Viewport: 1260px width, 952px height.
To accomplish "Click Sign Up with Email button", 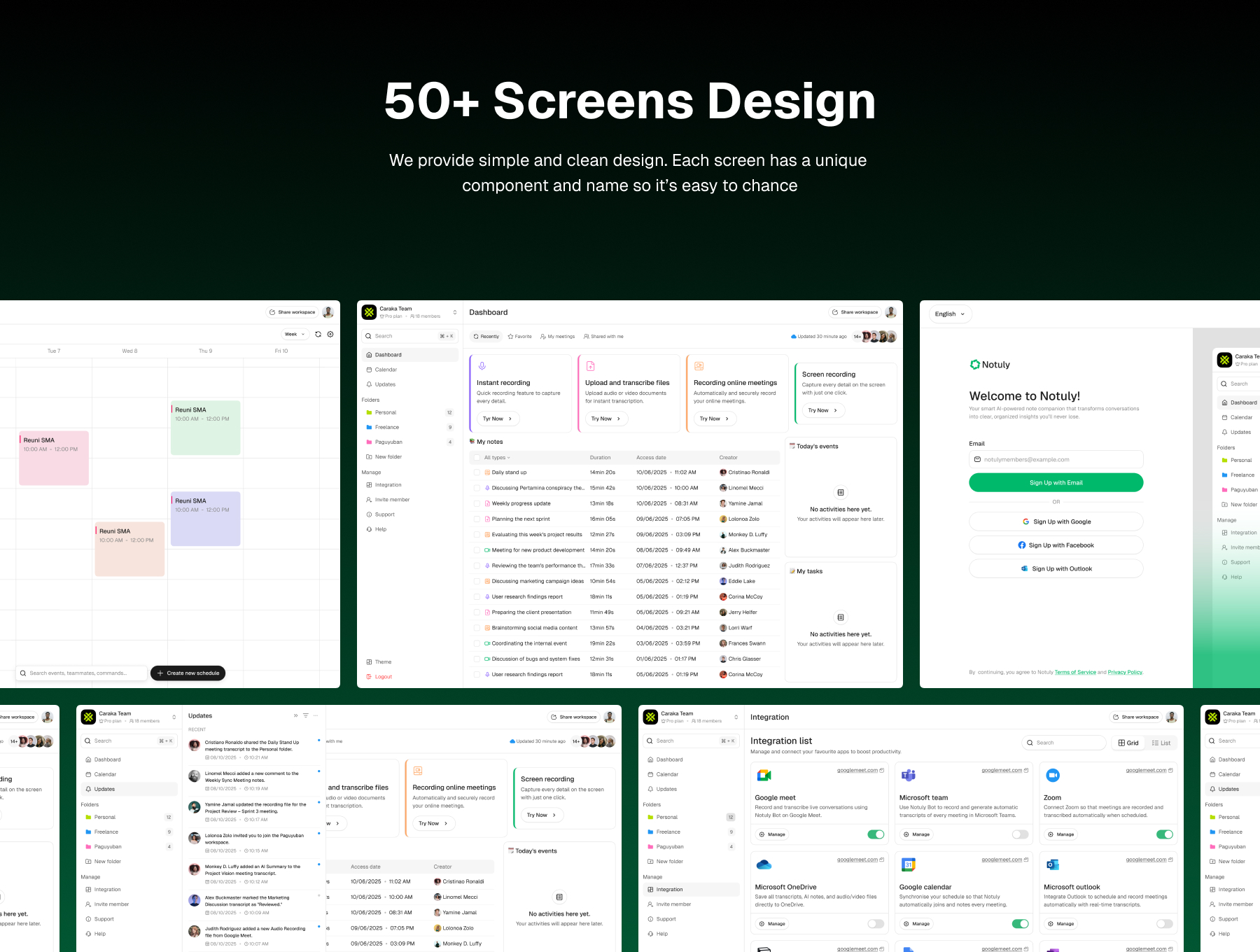I will click(1056, 483).
